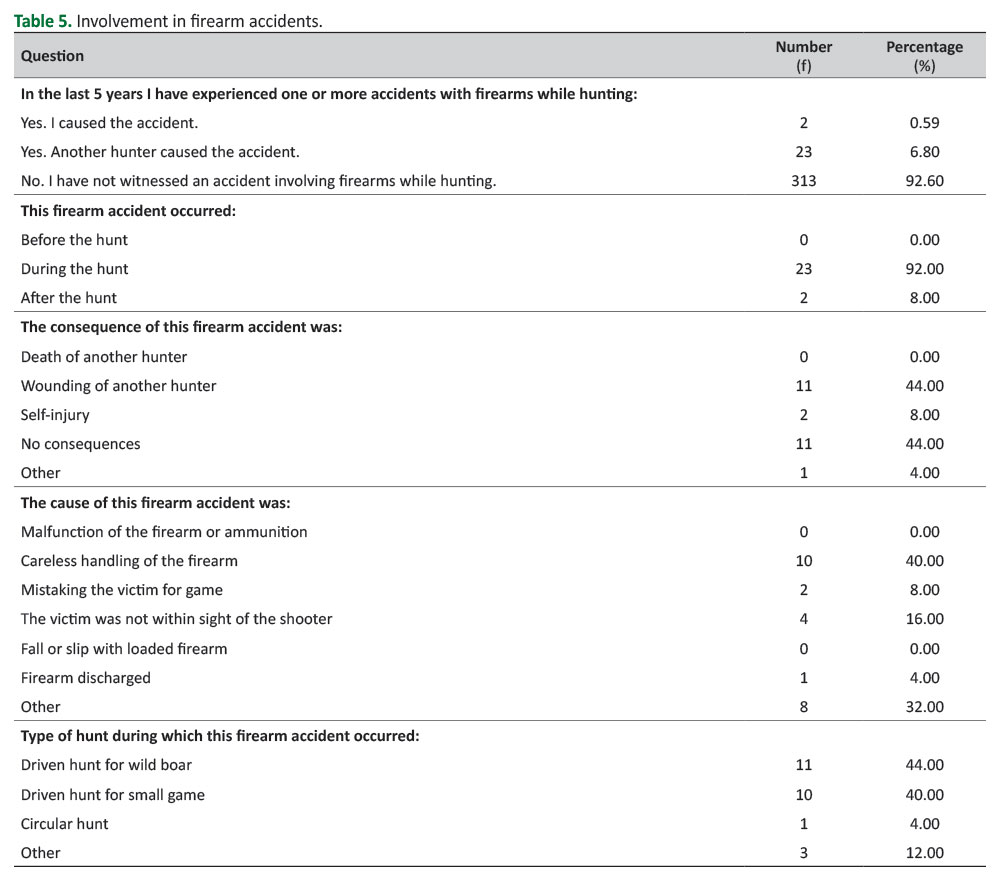Click the "Question" column header
Screen dimensions: 1000x879
point(52,56)
